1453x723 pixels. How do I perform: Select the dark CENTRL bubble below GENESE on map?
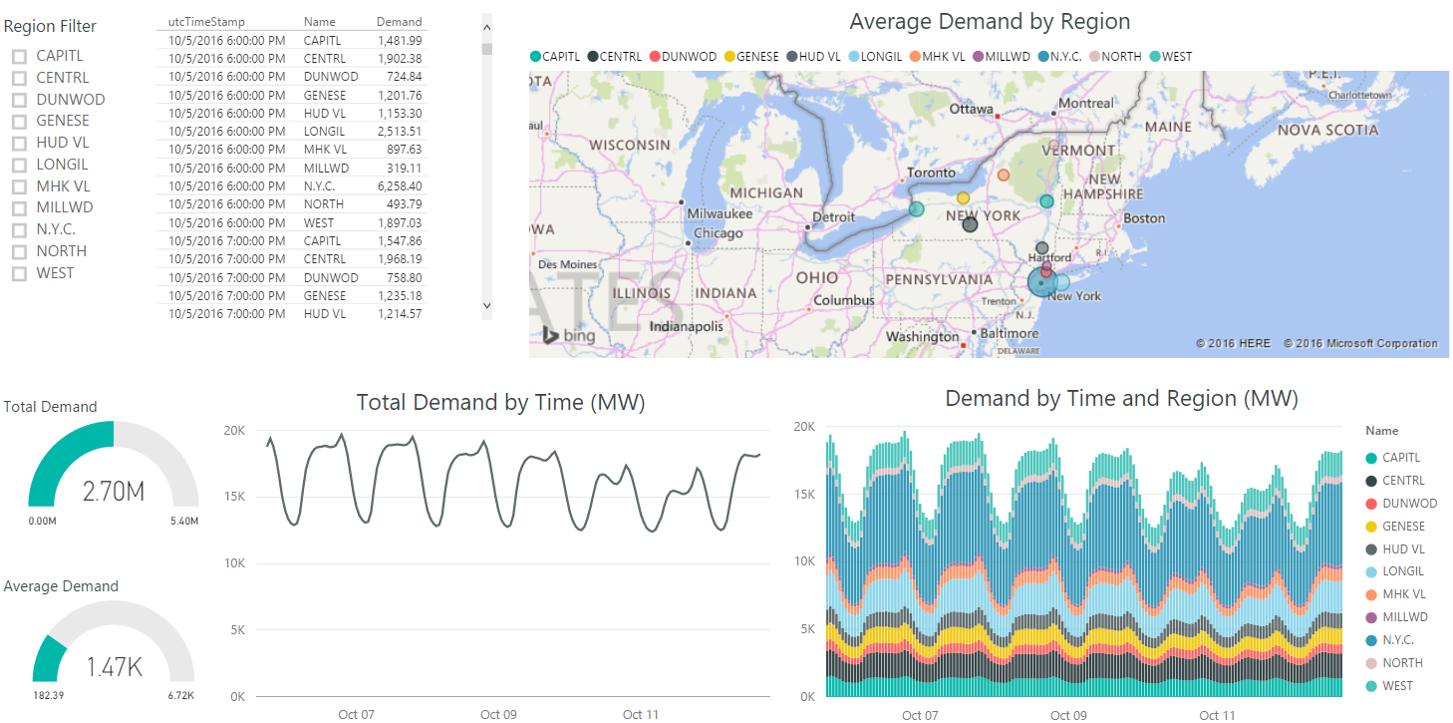tap(970, 225)
